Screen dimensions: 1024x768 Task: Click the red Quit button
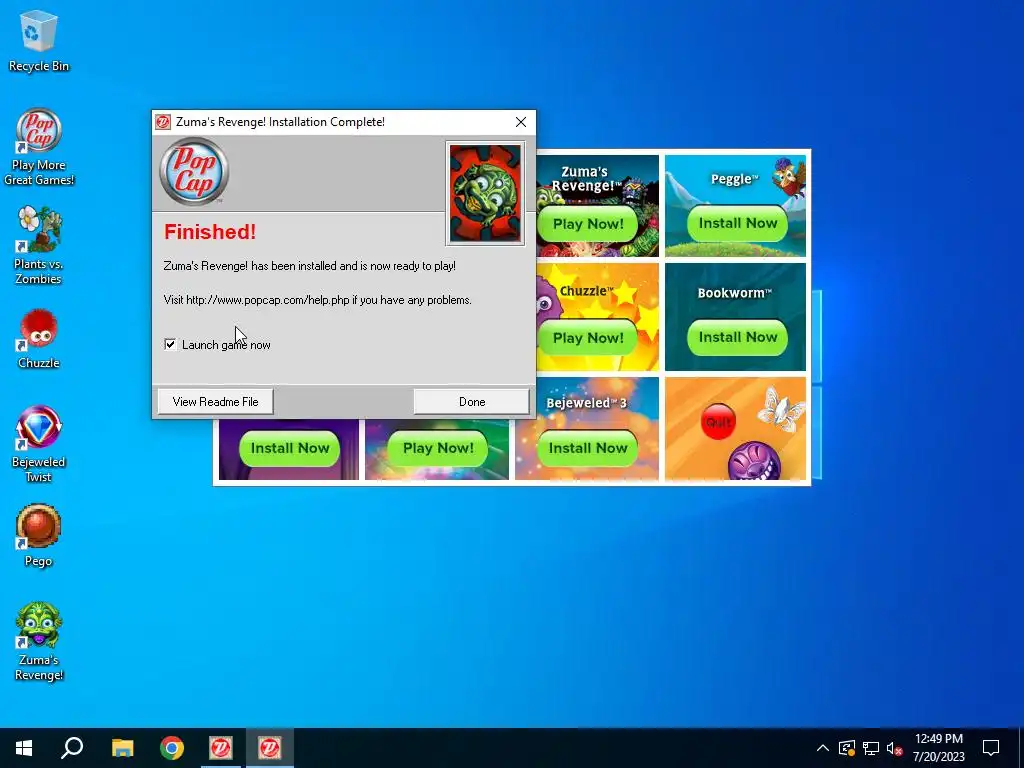point(718,422)
